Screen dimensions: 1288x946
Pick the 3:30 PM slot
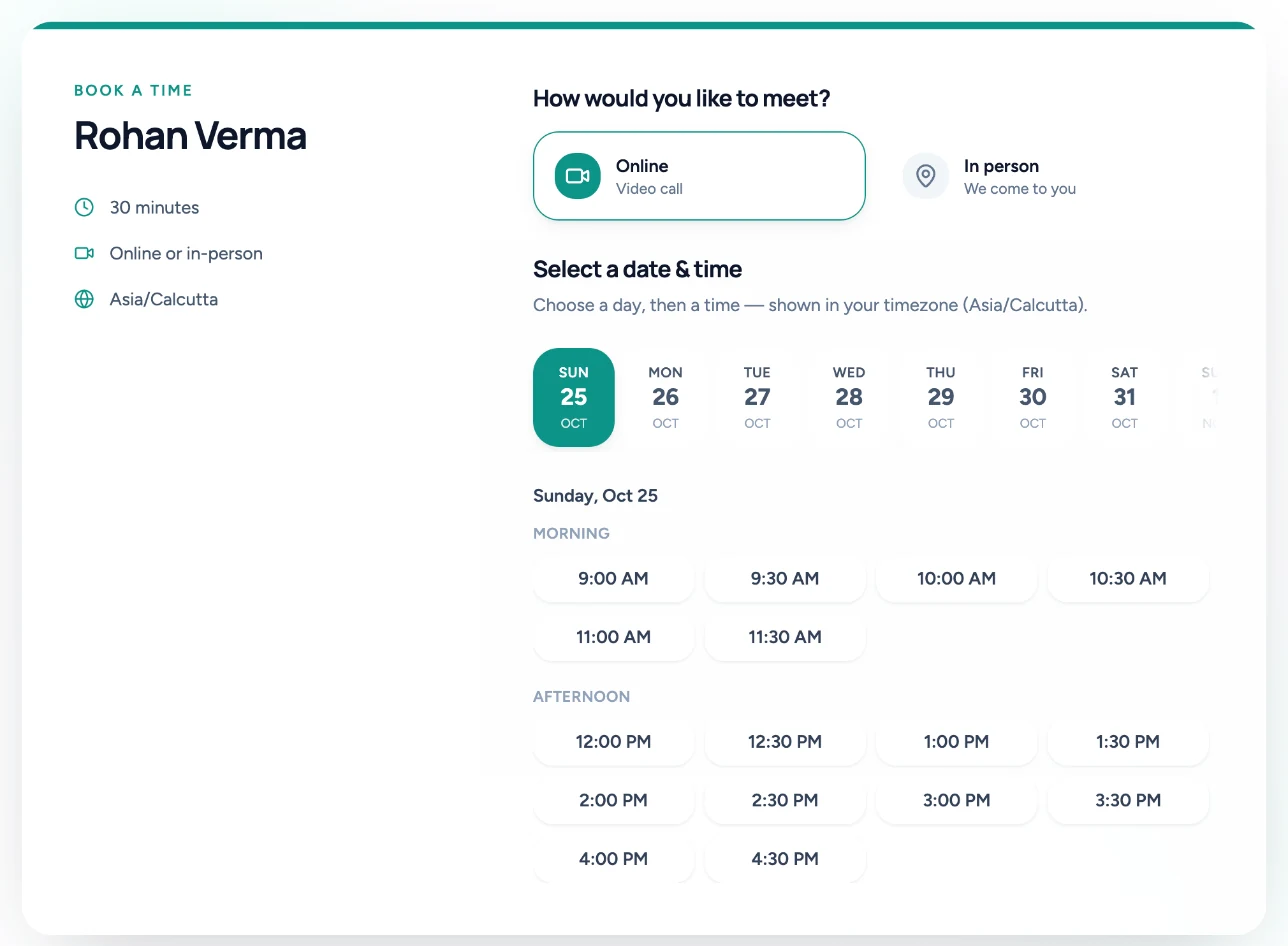pyautogui.click(x=1128, y=800)
